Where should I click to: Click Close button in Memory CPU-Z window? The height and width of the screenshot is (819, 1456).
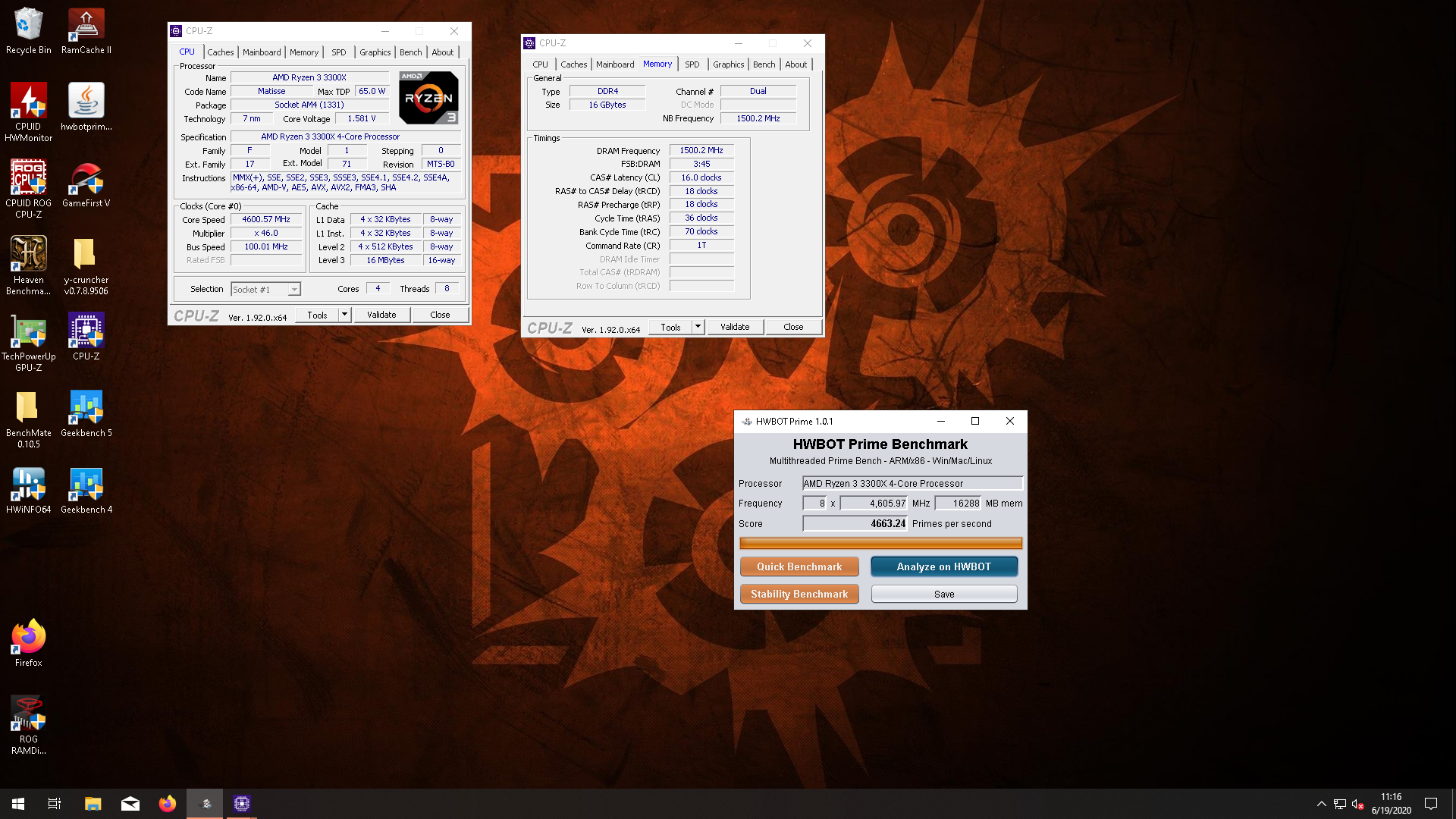(793, 327)
